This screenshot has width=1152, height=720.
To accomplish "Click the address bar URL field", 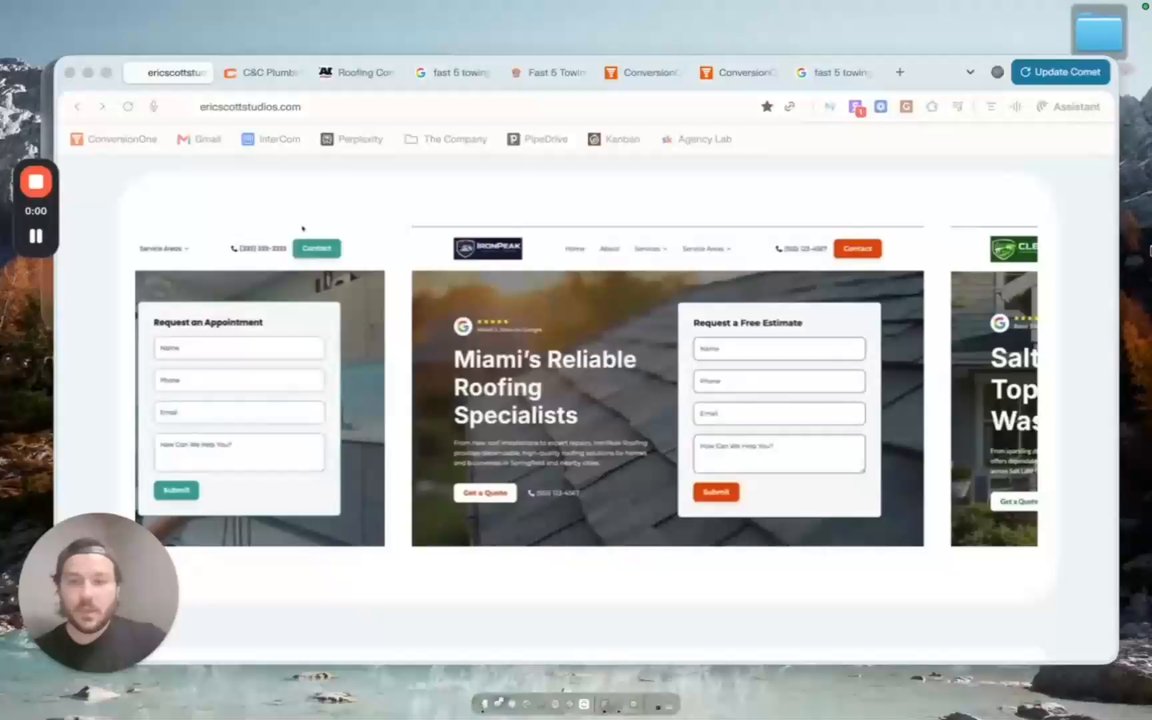I will (250, 107).
